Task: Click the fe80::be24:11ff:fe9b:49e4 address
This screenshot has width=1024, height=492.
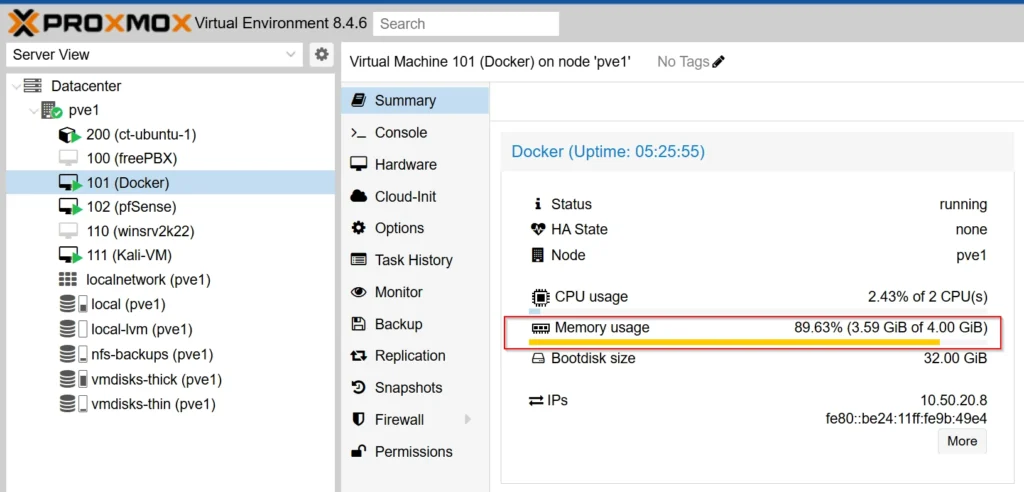Action: click(x=906, y=418)
